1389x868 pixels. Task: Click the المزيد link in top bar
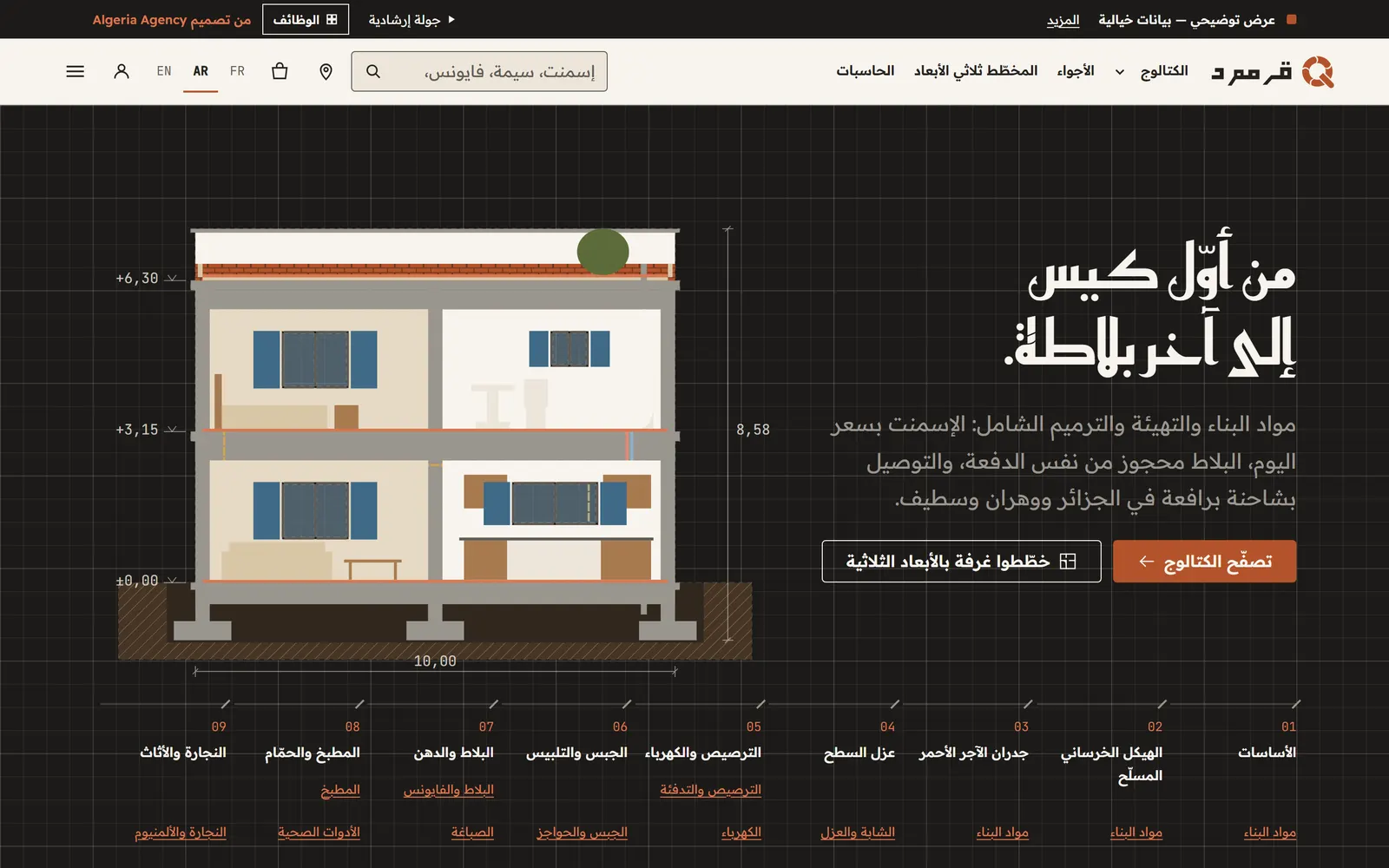1063,19
